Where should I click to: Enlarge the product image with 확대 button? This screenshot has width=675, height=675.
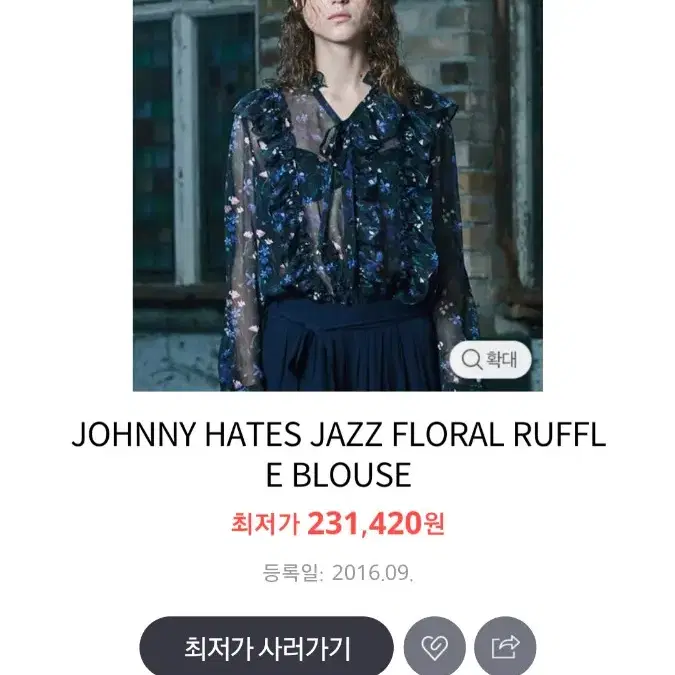(x=490, y=359)
